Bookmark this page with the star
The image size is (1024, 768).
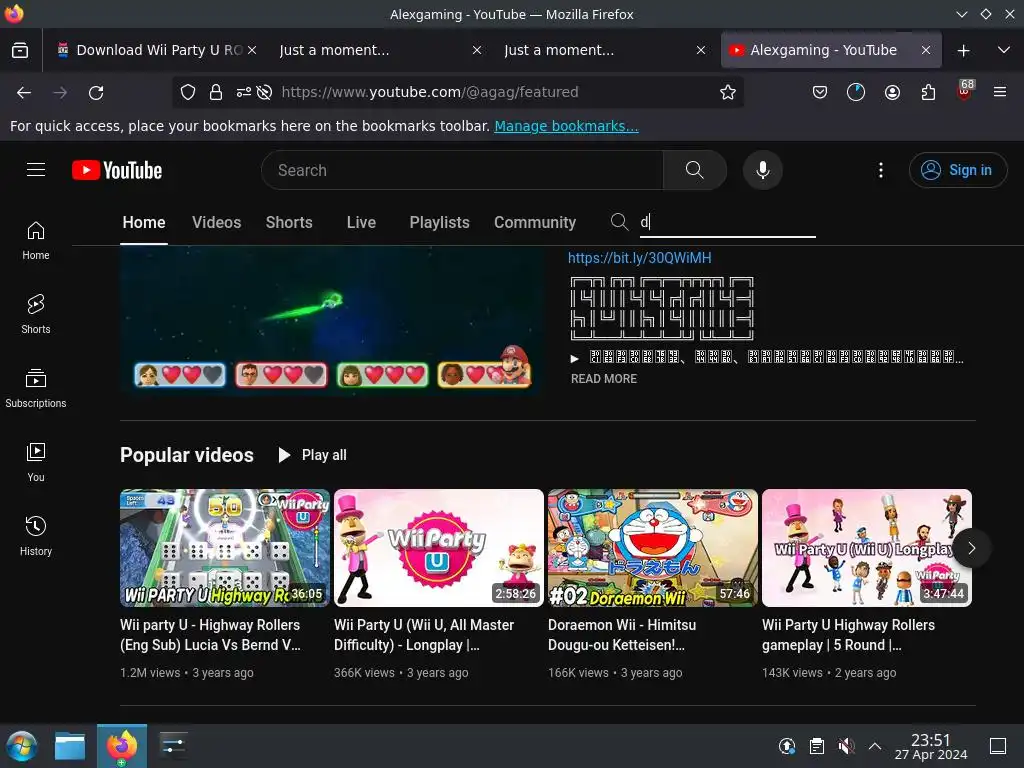click(x=728, y=93)
